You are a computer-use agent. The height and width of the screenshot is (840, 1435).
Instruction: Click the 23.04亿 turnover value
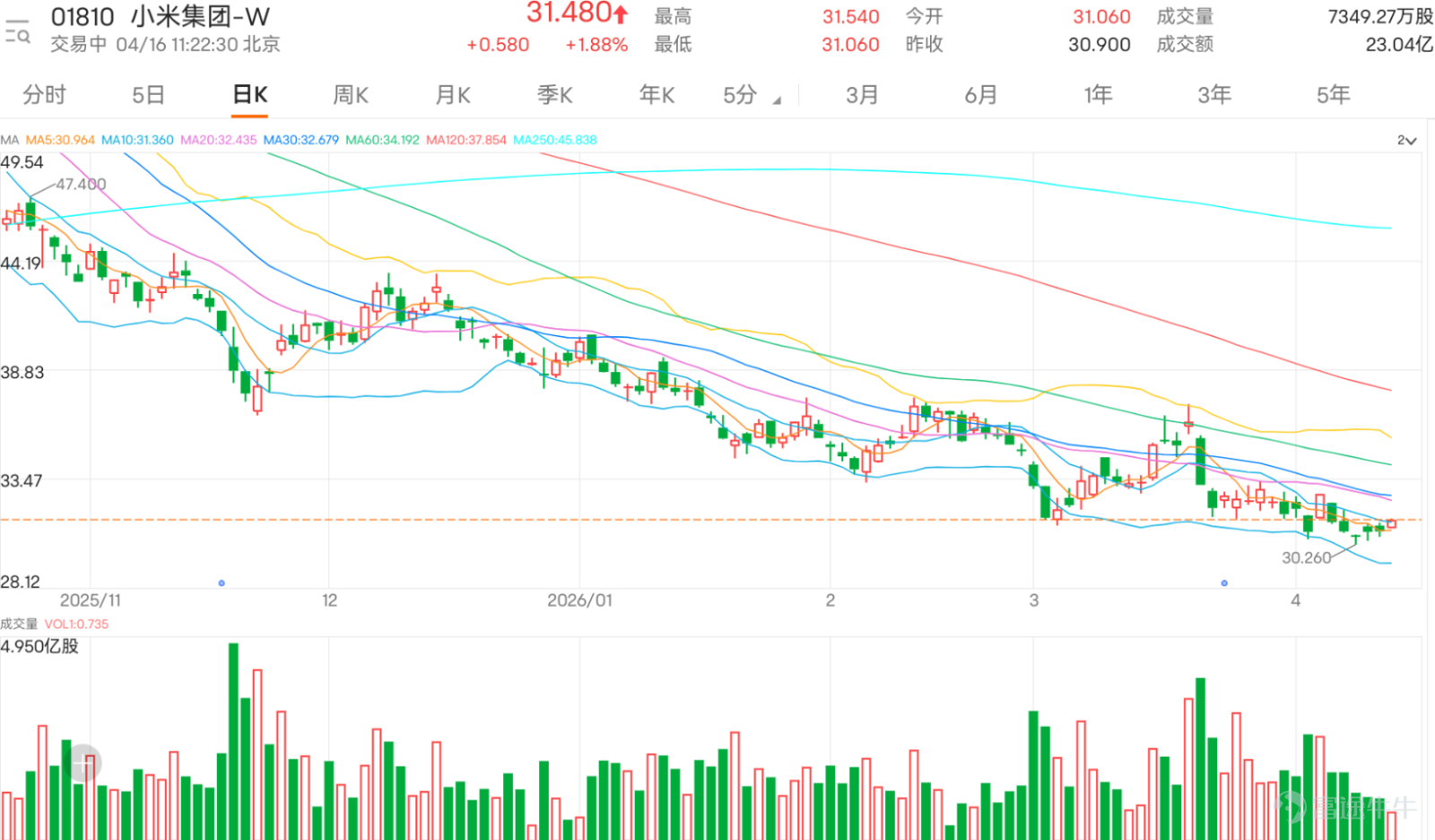1399,44
